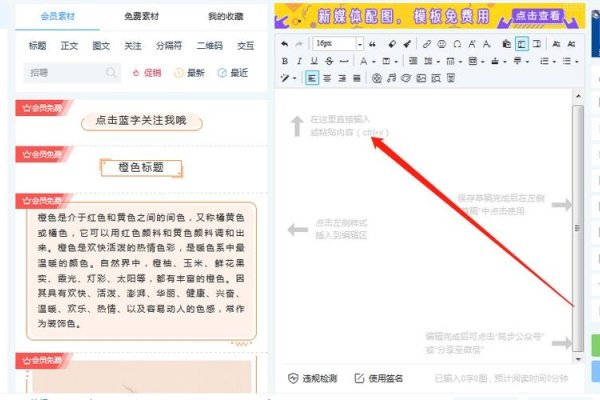Click the last Aa case conversion icon
Image resolution: width=600 pixels, height=400 pixels.
click(571, 44)
